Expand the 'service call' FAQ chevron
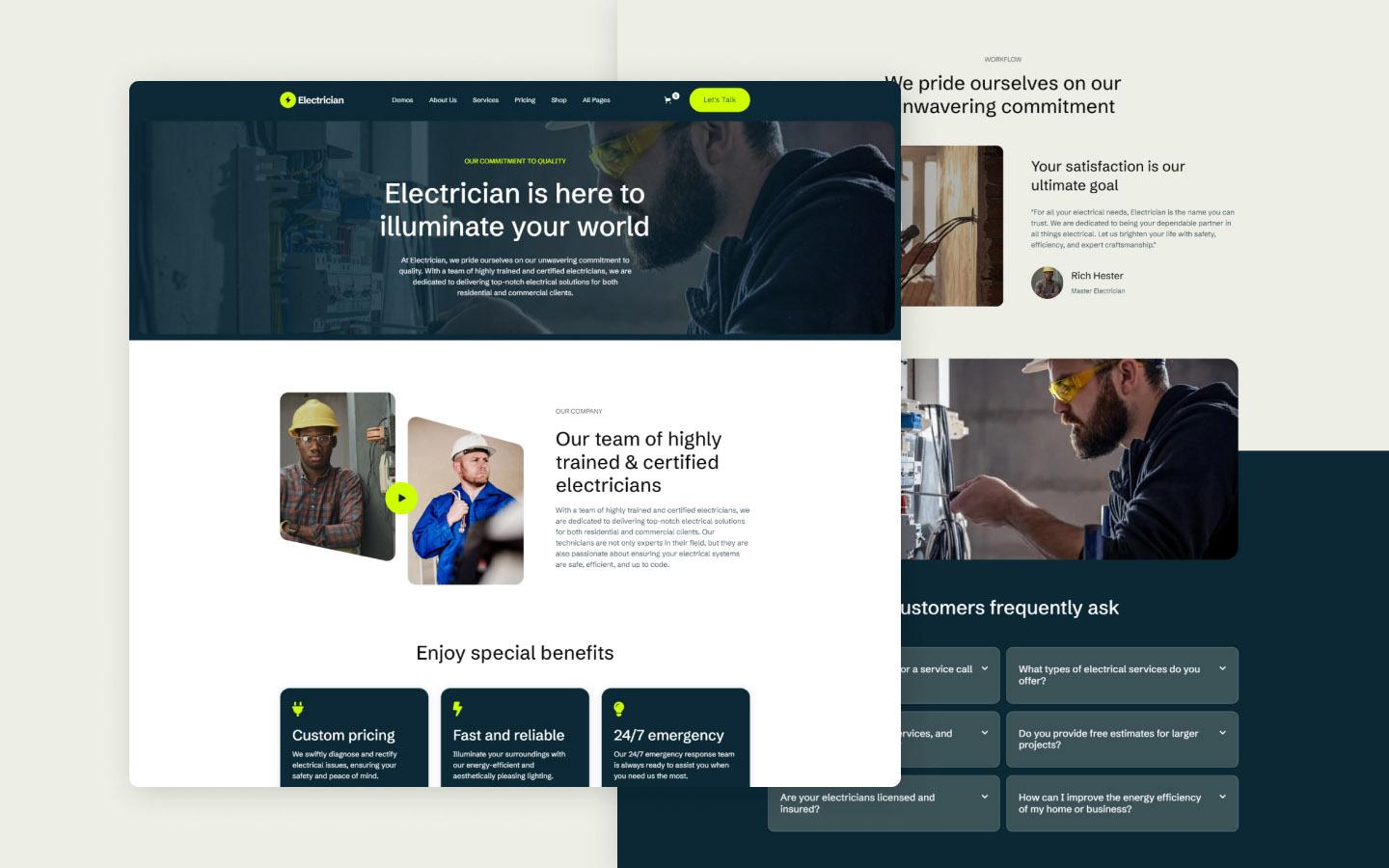Screen dimensions: 1389x868 985,668
